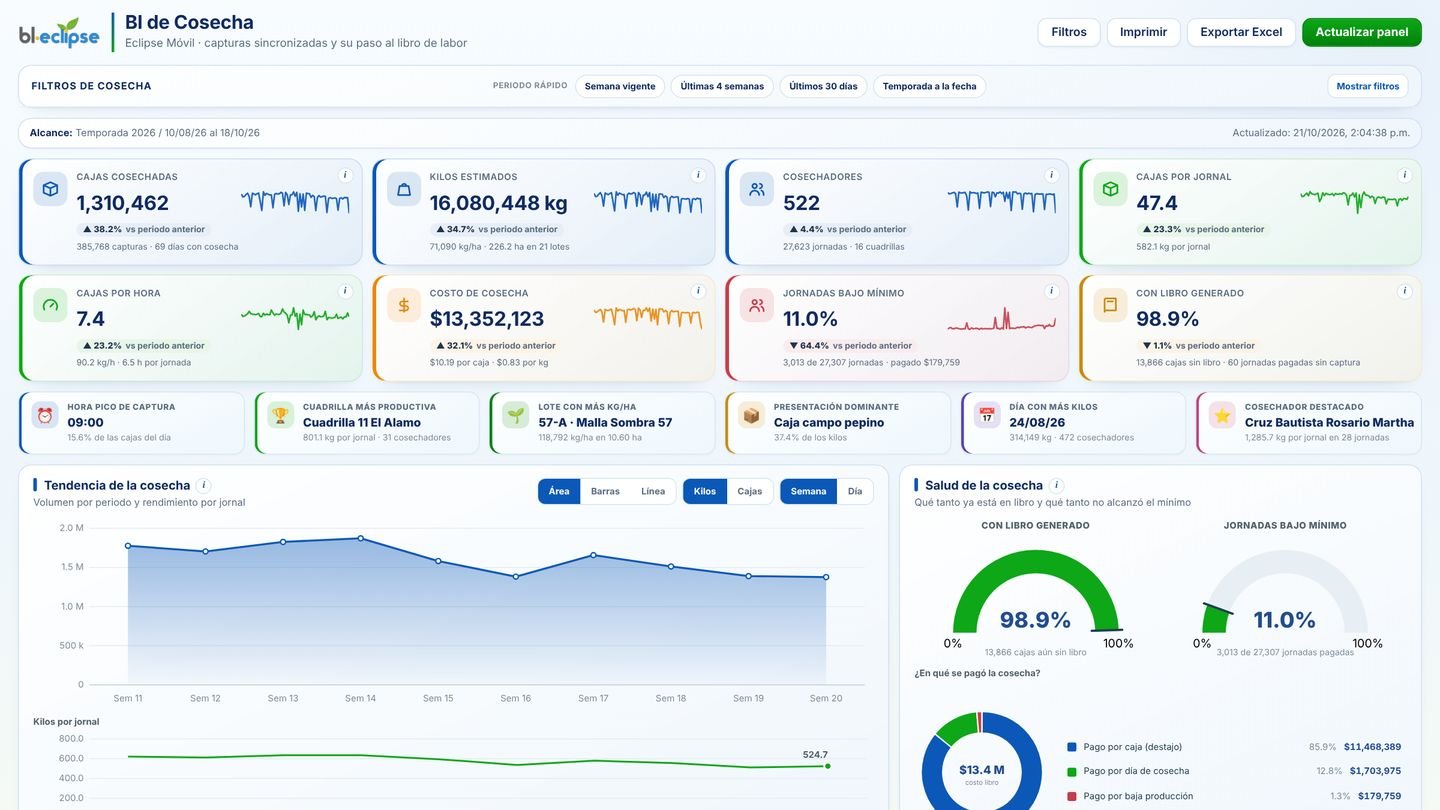Image resolution: width=1440 pixels, height=810 pixels.
Task: Click the box icon on Cajas Cosechadas card
Action: 50,189
